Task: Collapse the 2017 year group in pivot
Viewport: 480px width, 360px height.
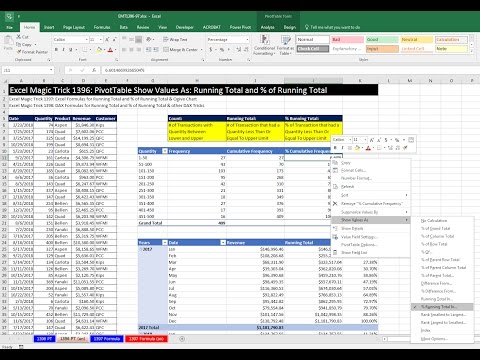Action: pyautogui.click(x=141, y=249)
